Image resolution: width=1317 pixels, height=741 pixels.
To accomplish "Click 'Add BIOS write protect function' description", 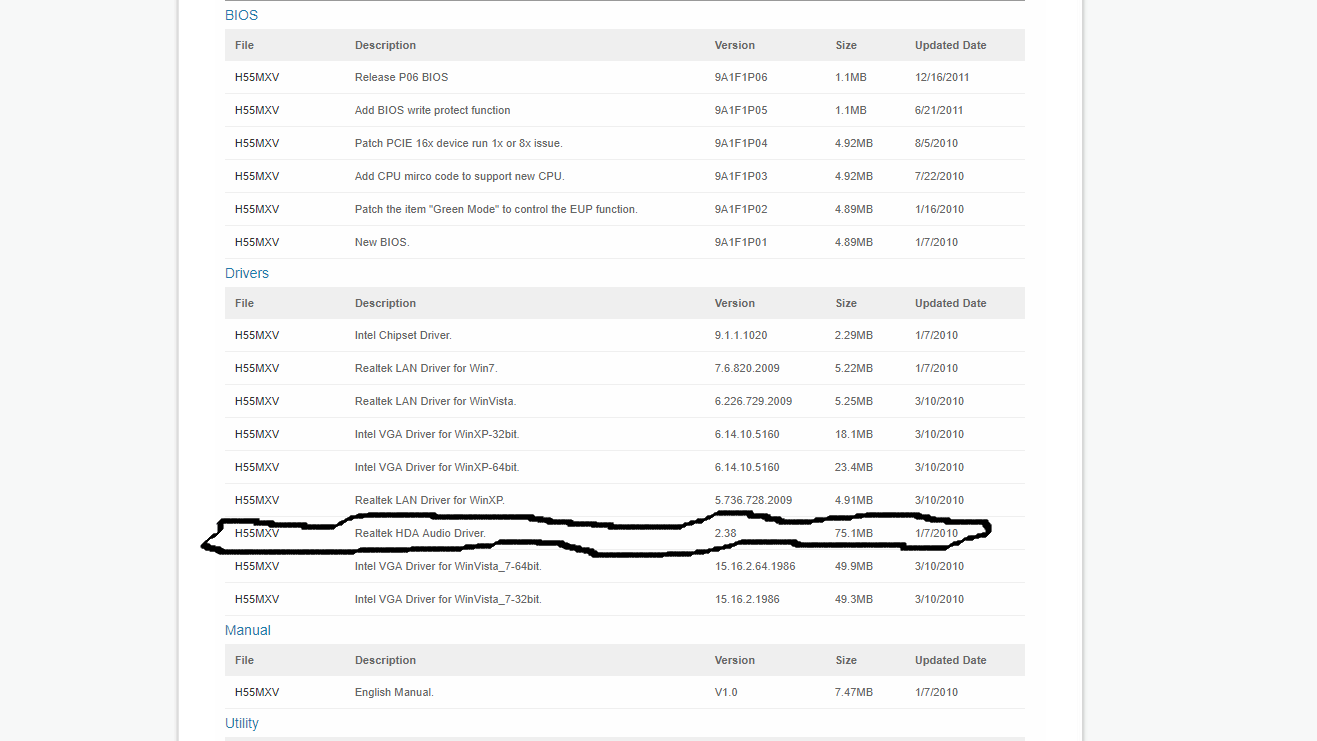I will click(x=433, y=110).
